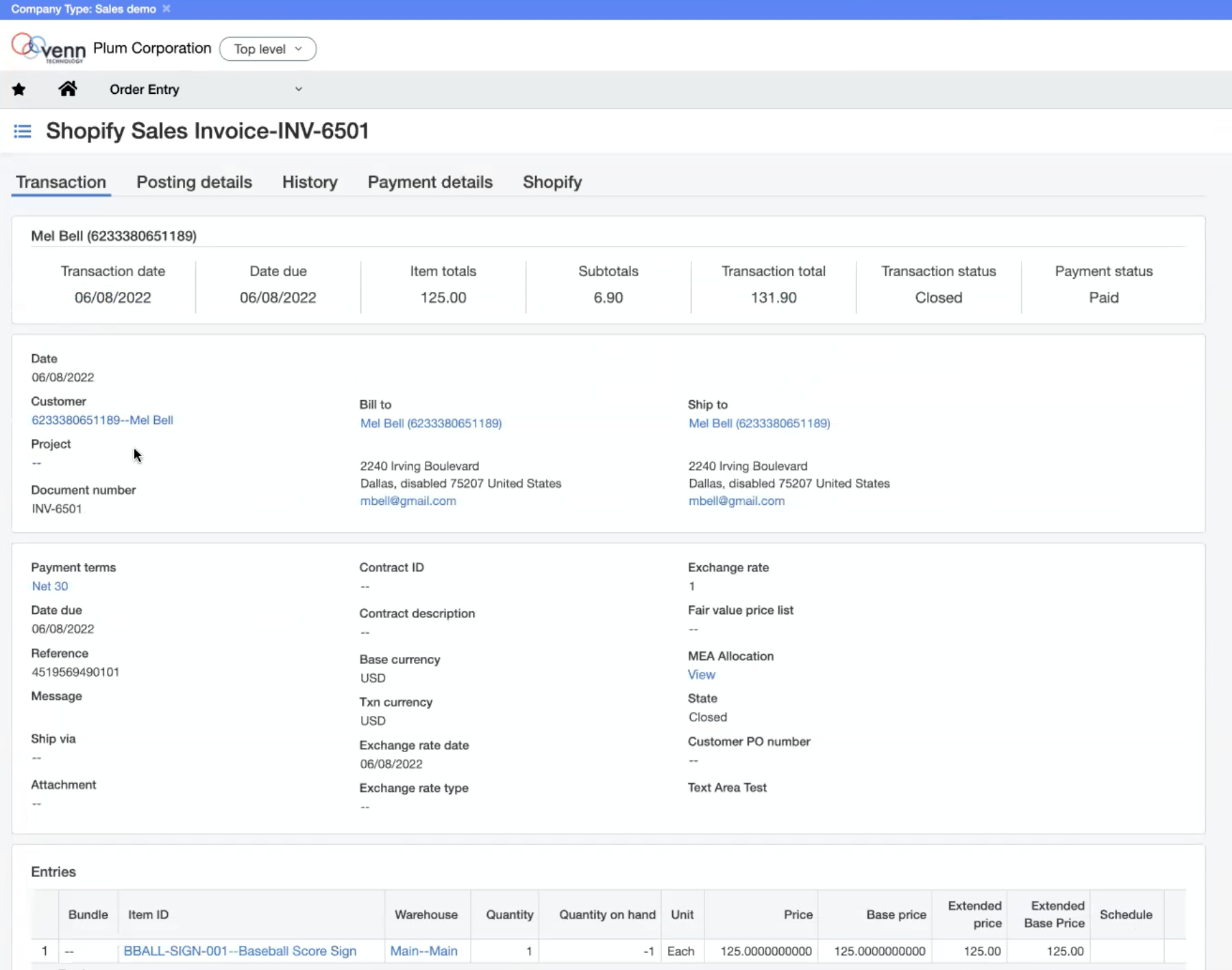This screenshot has height=970, width=1232.
Task: Switch to the Posting details tab
Action: (194, 182)
